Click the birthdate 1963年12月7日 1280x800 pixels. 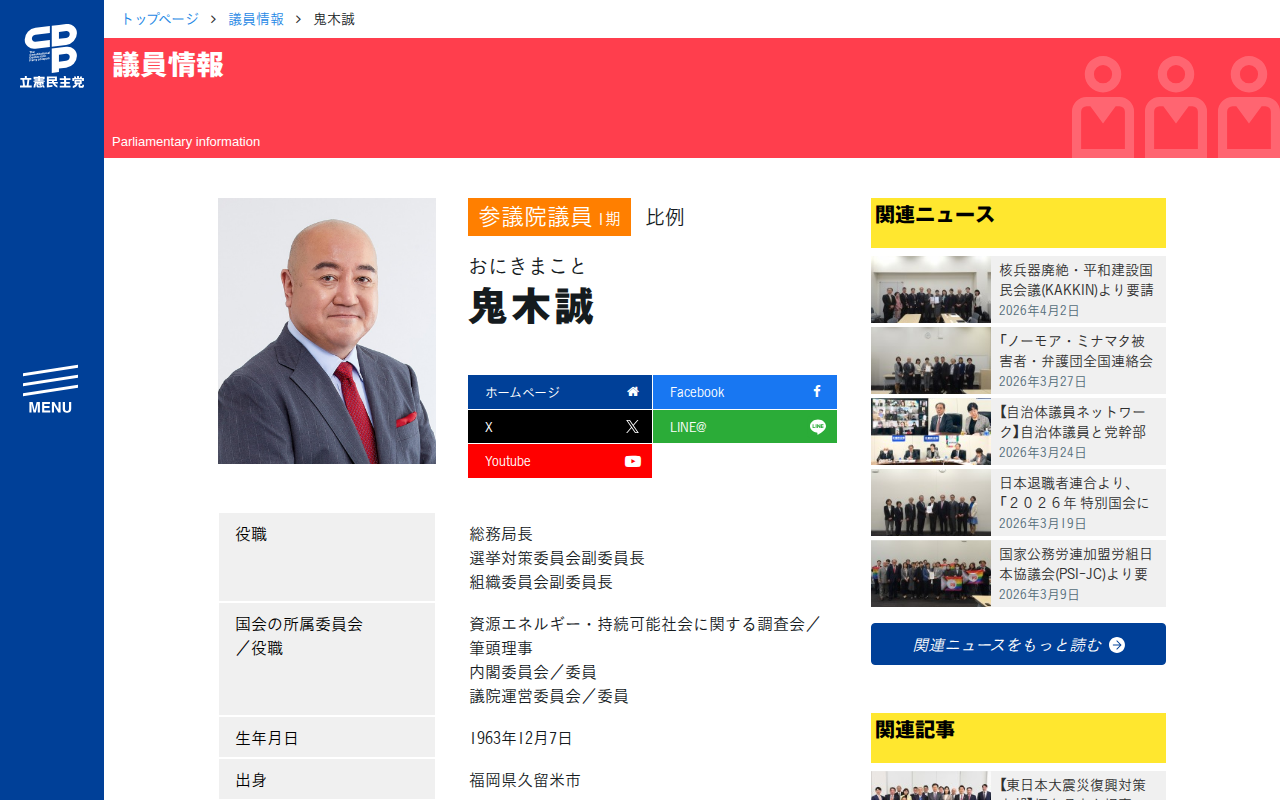tap(521, 738)
